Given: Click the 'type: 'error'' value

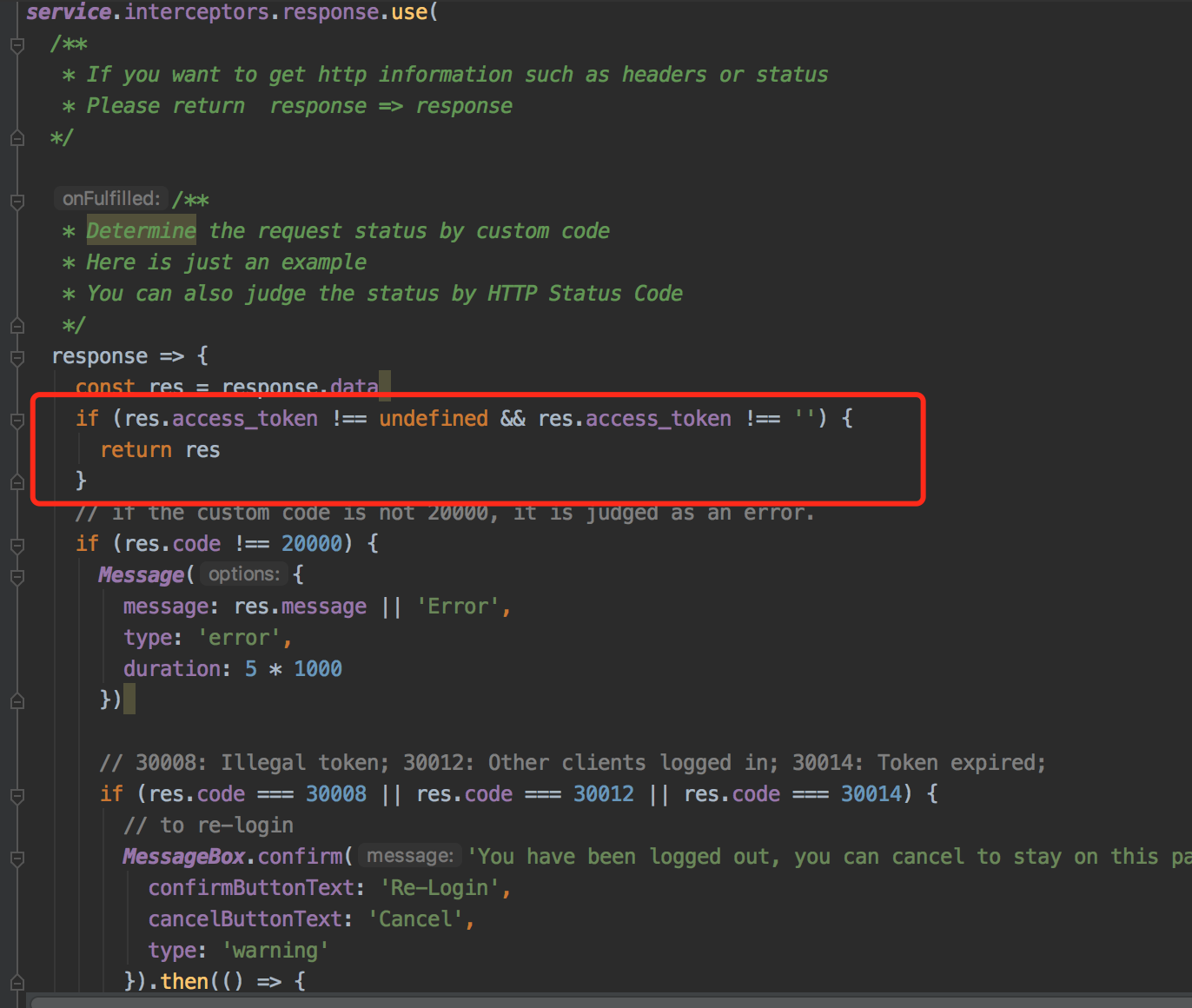Looking at the screenshot, I should (x=239, y=638).
